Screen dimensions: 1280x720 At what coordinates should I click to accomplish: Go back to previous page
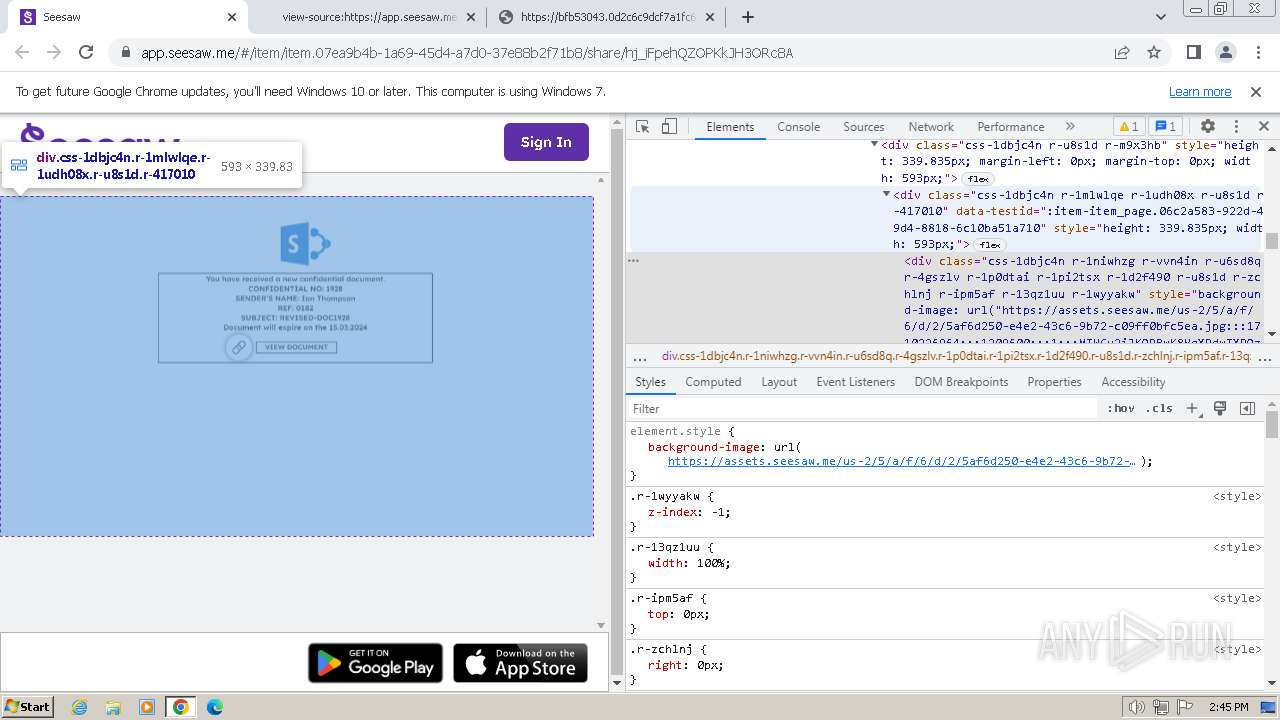tap(22, 53)
